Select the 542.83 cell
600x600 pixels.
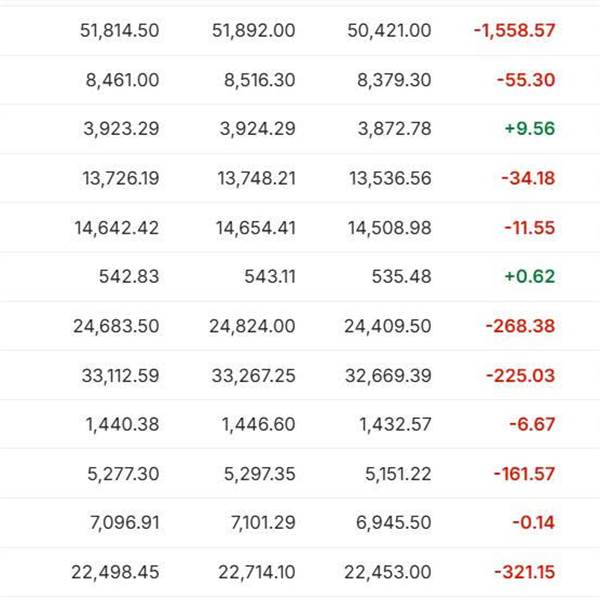(131, 276)
